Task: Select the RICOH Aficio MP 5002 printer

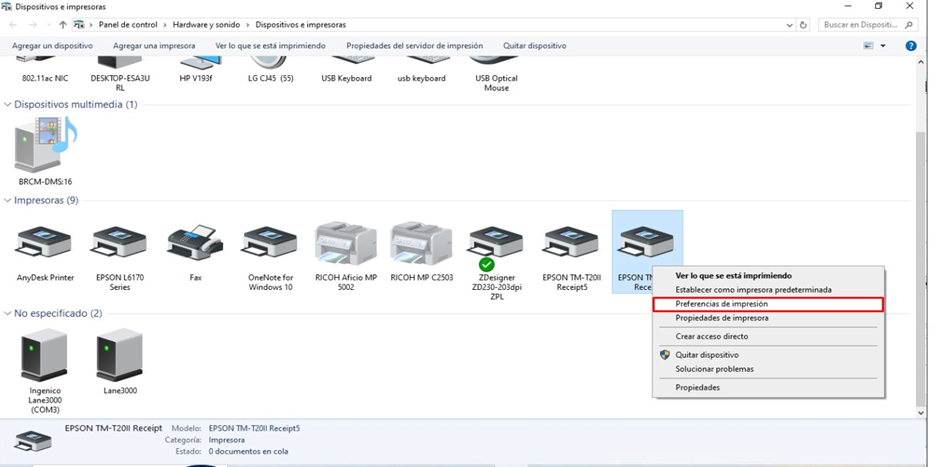Action: (x=345, y=243)
